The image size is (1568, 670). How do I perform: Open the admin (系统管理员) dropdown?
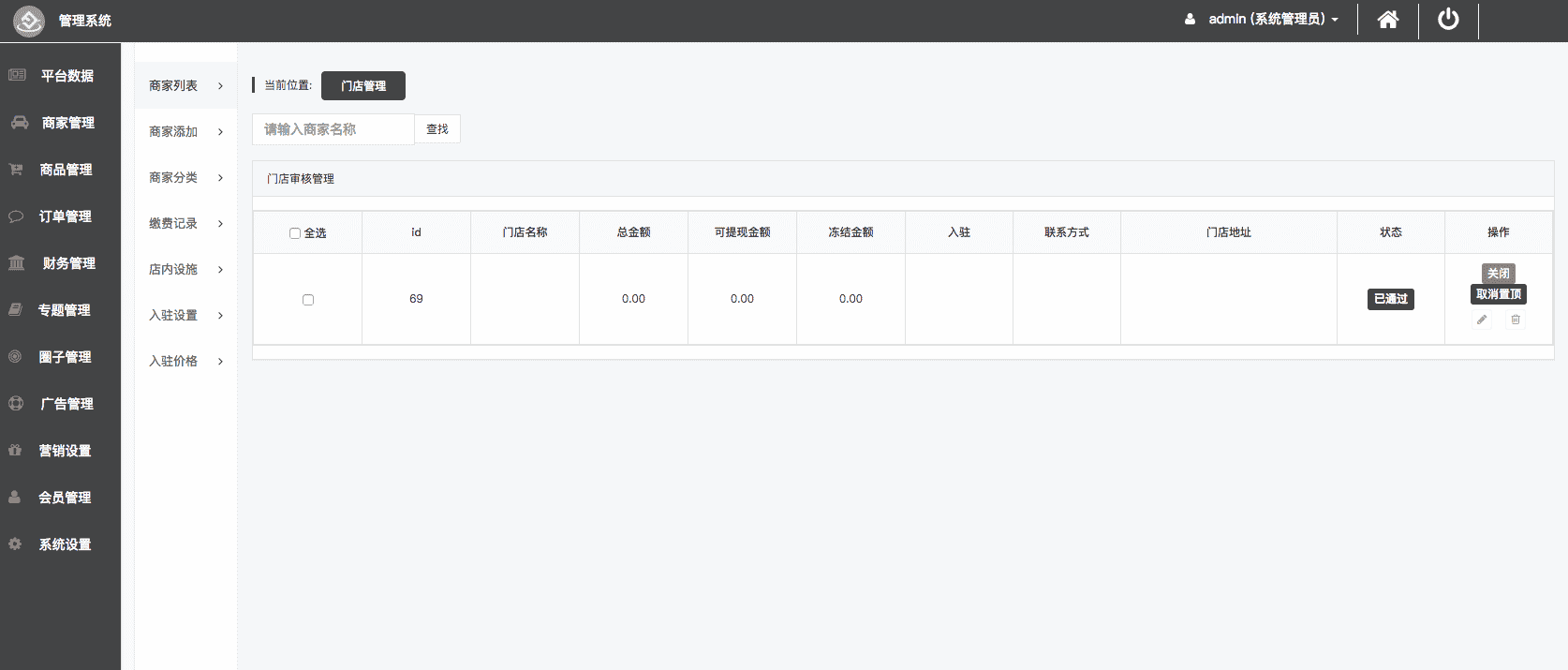1273,19
